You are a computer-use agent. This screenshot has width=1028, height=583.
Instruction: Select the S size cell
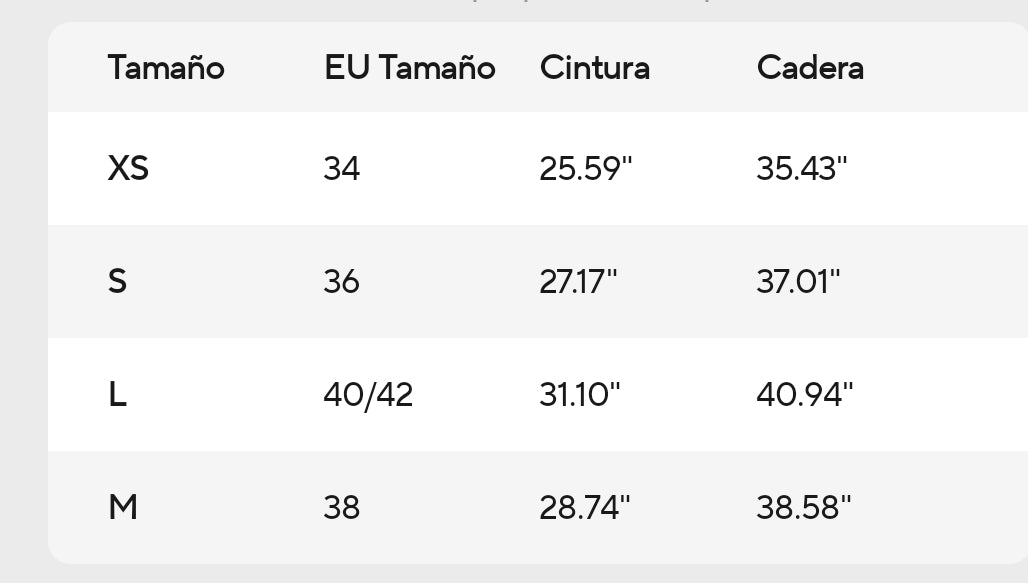pyautogui.click(x=117, y=282)
